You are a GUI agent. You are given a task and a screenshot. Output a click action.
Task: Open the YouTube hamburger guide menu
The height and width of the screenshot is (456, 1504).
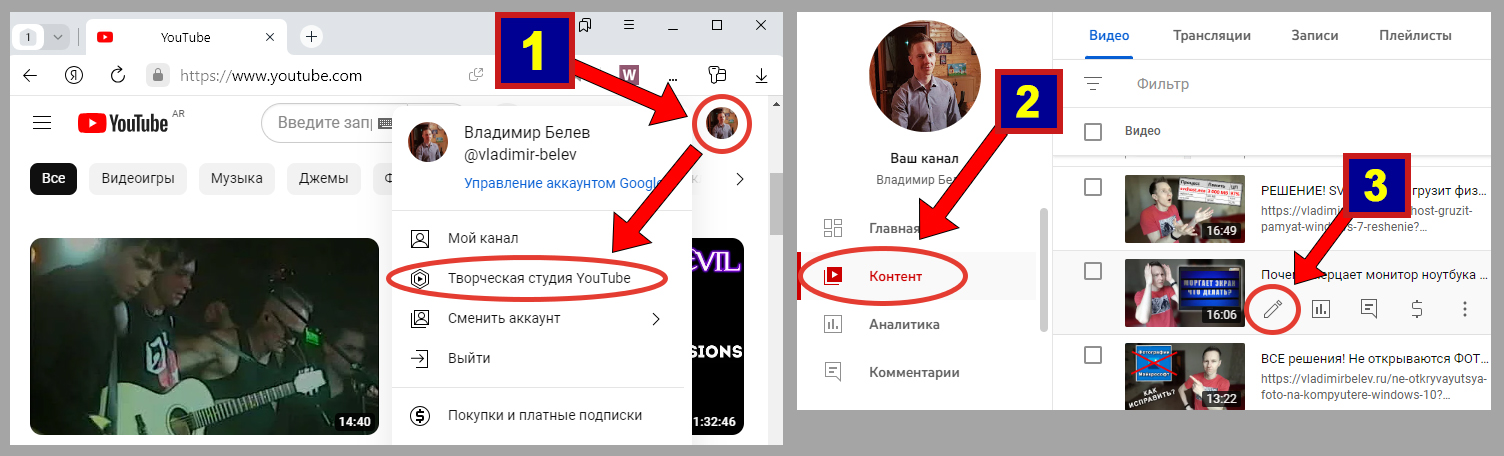pyautogui.click(x=42, y=123)
